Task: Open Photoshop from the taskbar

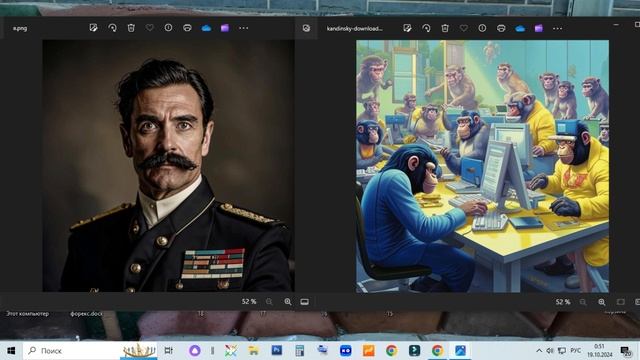Action: [x=277, y=350]
